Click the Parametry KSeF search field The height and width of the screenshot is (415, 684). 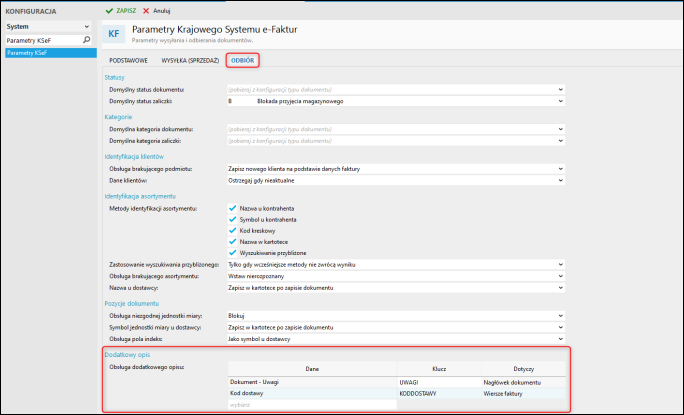coord(42,40)
